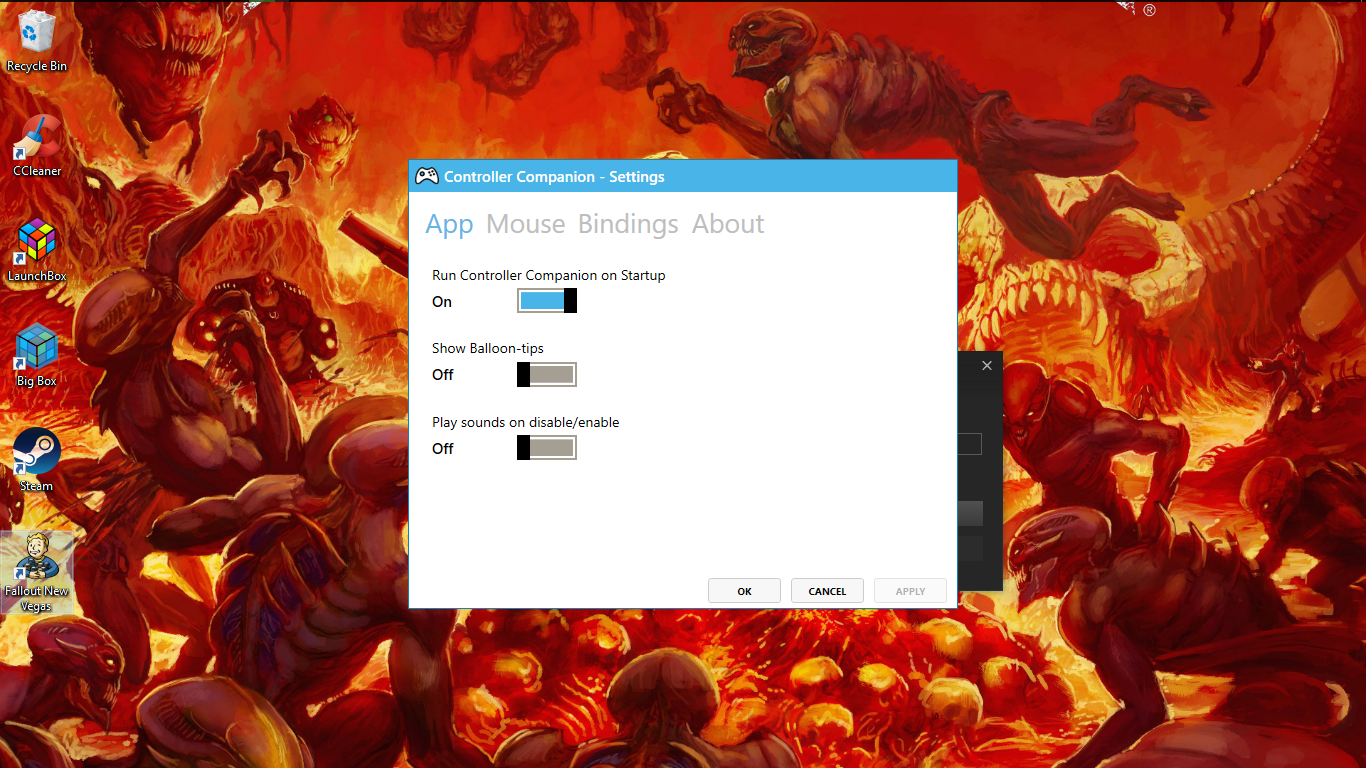Screen dimensions: 1366x768
Task: Click the 'Show Balloon-tips' label
Action: click(488, 348)
